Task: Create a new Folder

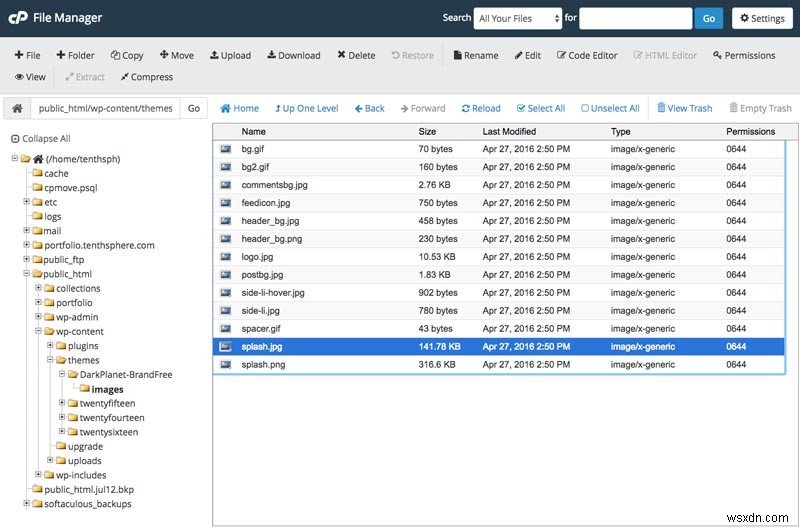Action: coord(75,55)
